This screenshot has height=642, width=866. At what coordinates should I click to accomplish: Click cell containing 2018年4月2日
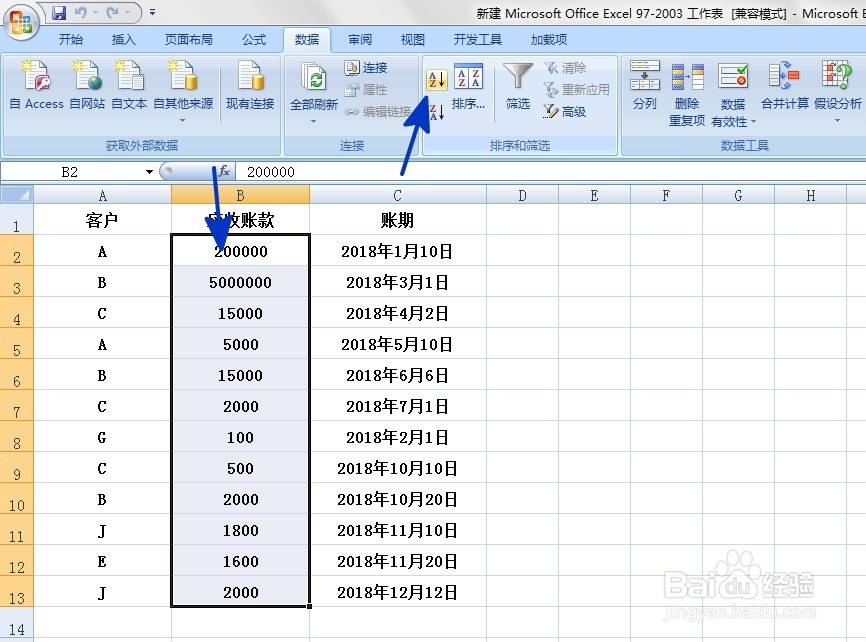point(398,313)
